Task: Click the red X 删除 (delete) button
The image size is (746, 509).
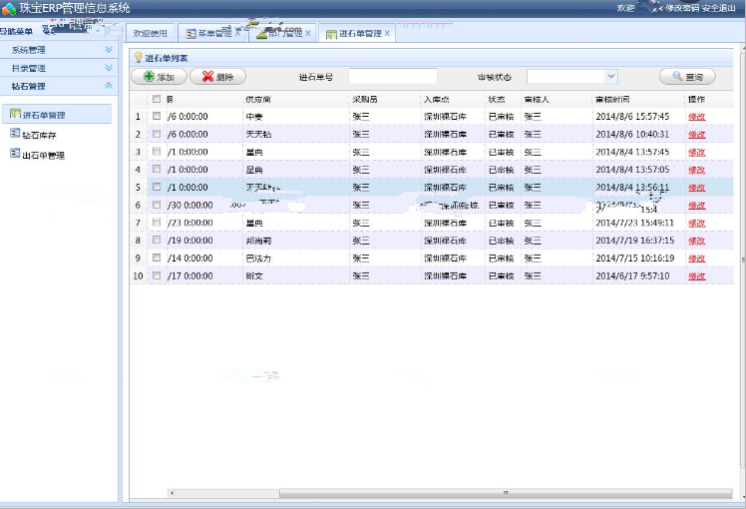Action: coord(217,77)
